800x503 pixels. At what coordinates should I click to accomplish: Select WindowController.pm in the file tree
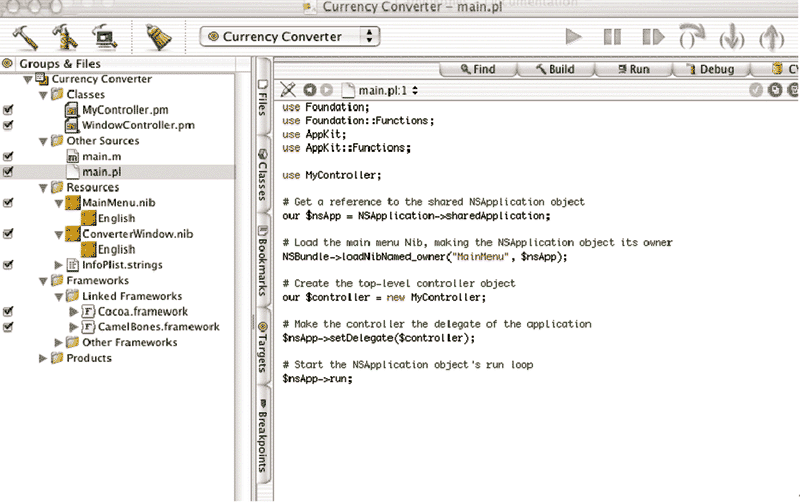[x=137, y=125]
